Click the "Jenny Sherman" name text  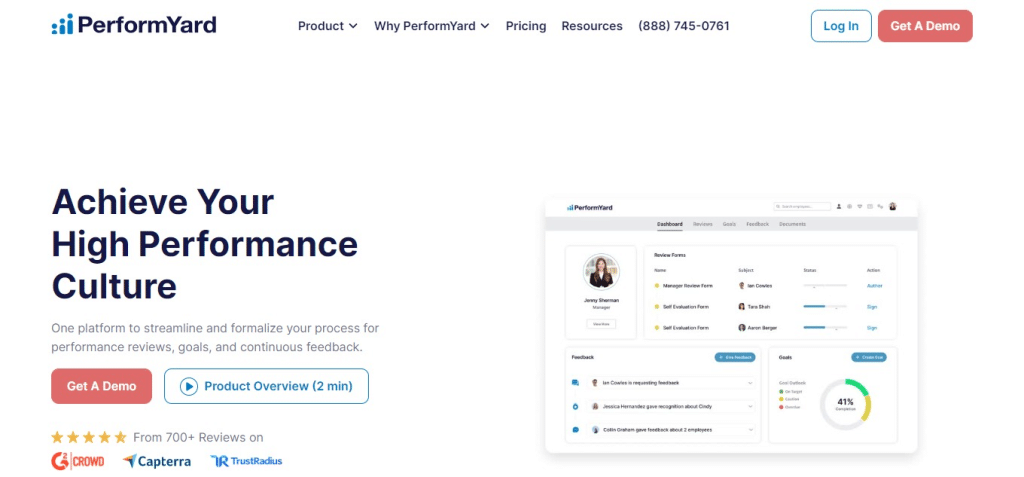pyautogui.click(x=601, y=300)
